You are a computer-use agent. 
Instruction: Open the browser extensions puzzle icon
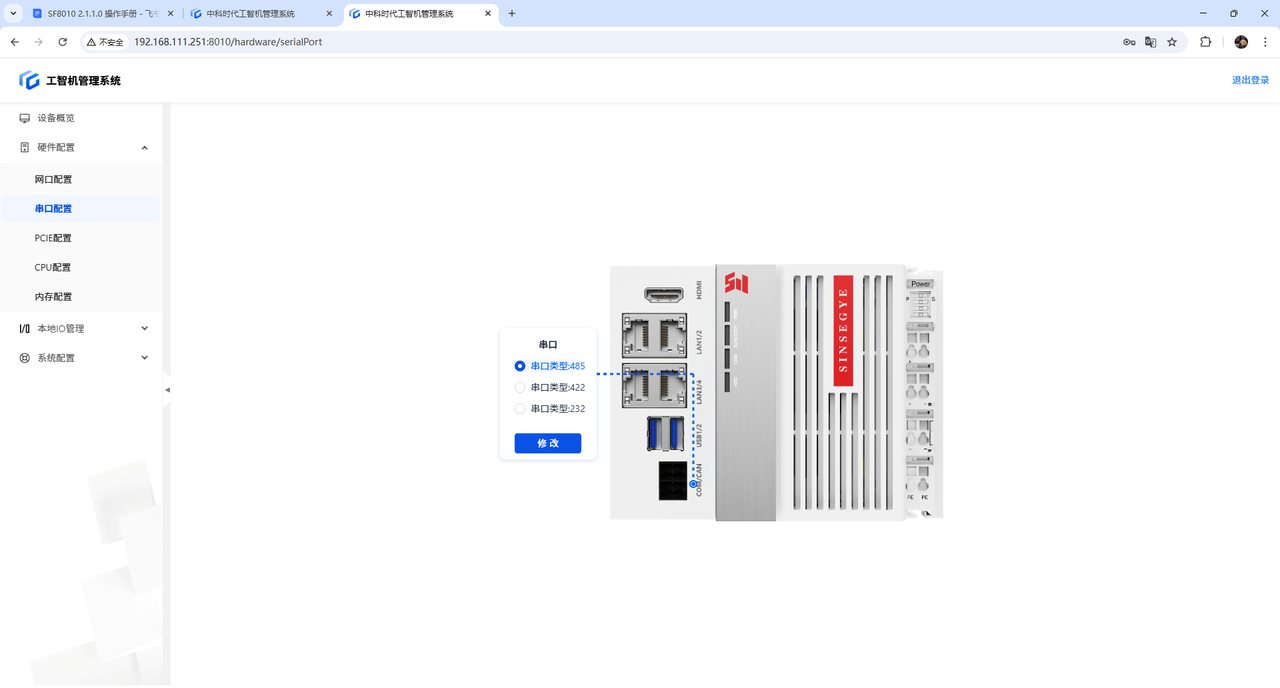(1205, 42)
